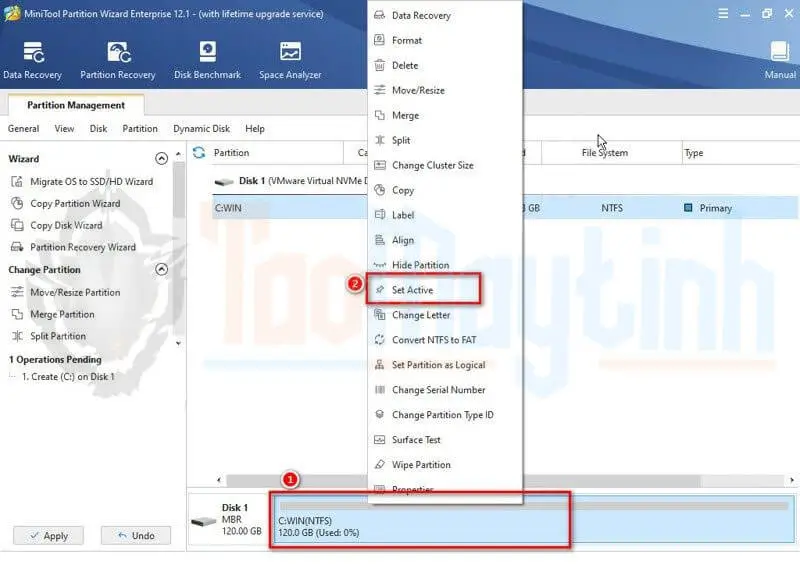The image size is (800, 568).
Task: Collapse the Wizard section chevron
Action: (162, 159)
